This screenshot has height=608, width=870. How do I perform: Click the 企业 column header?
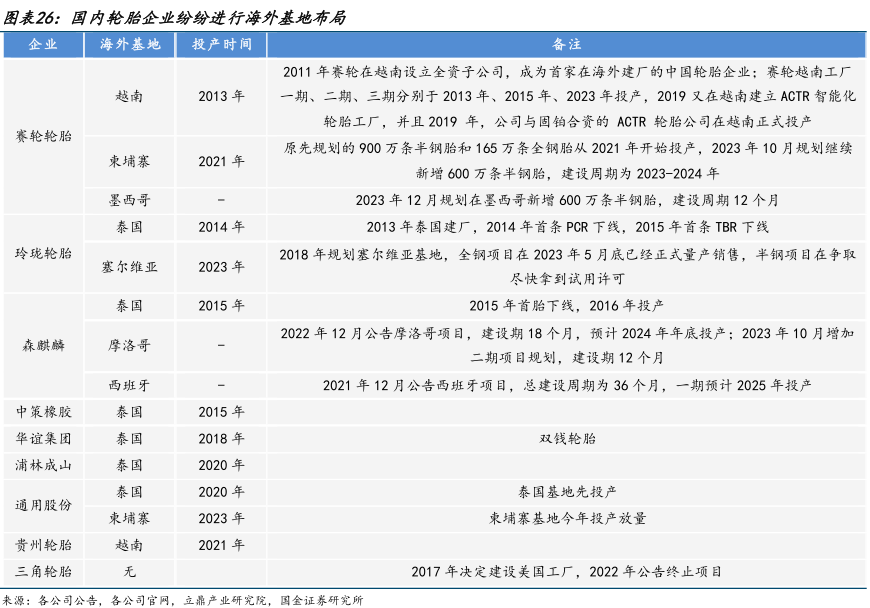(44, 45)
